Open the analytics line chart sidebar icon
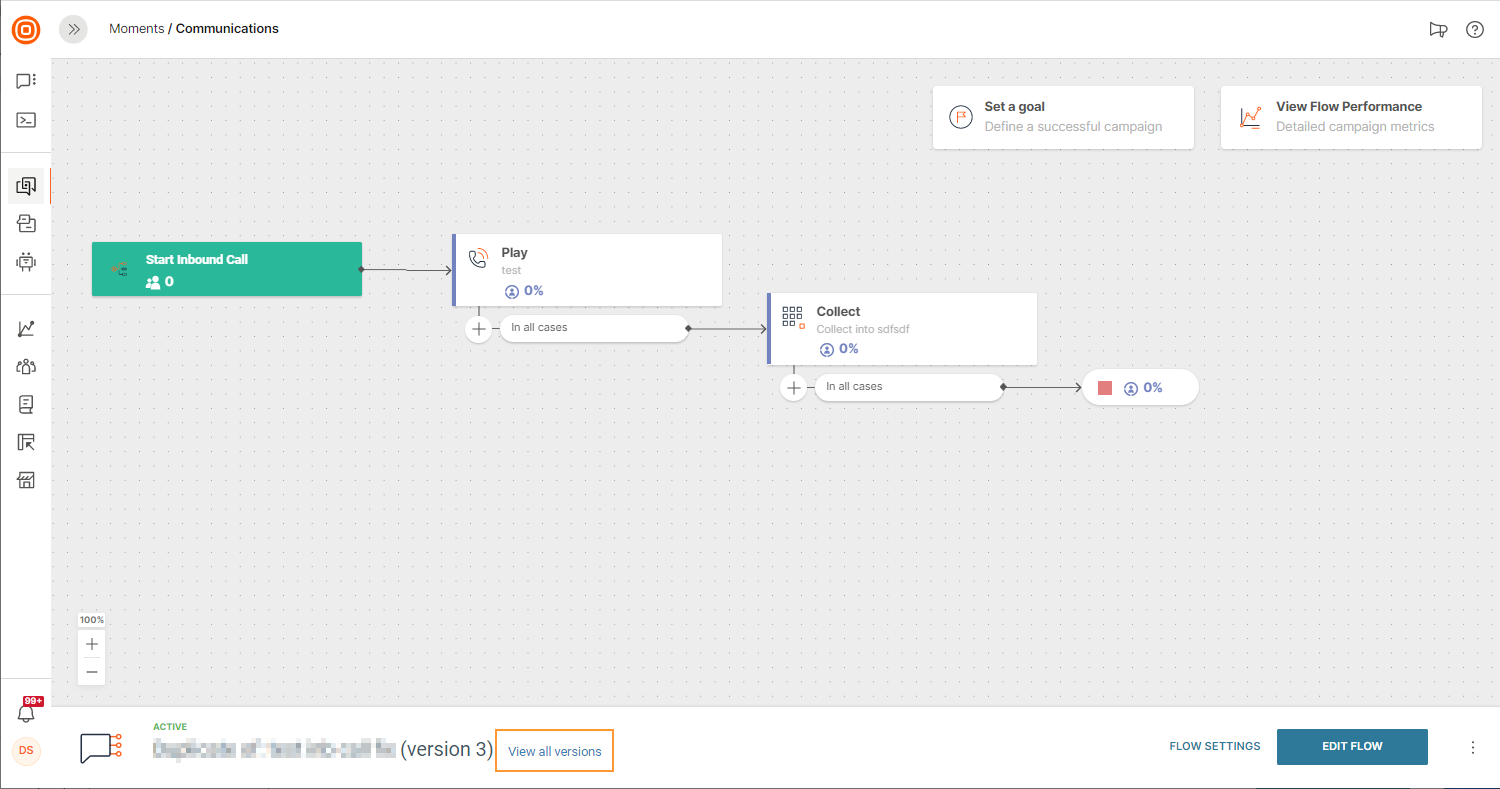This screenshot has width=1500, height=789. pyautogui.click(x=26, y=328)
